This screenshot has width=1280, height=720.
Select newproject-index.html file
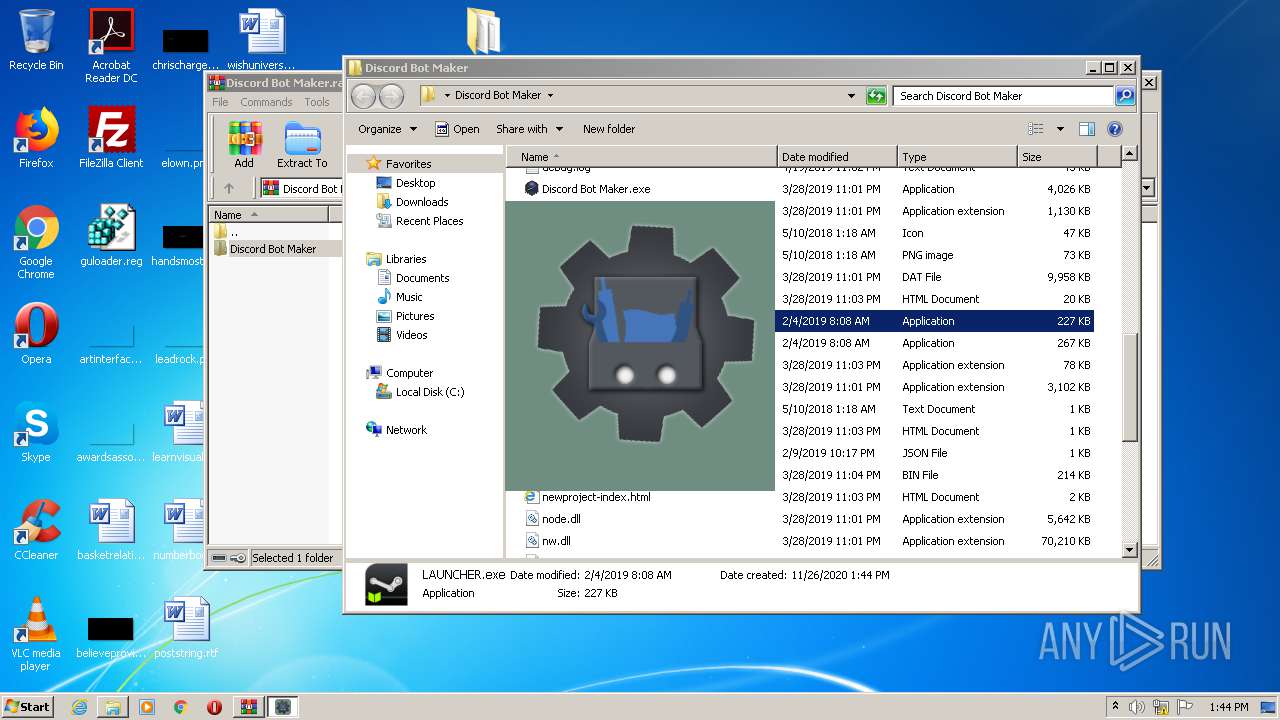pos(596,497)
